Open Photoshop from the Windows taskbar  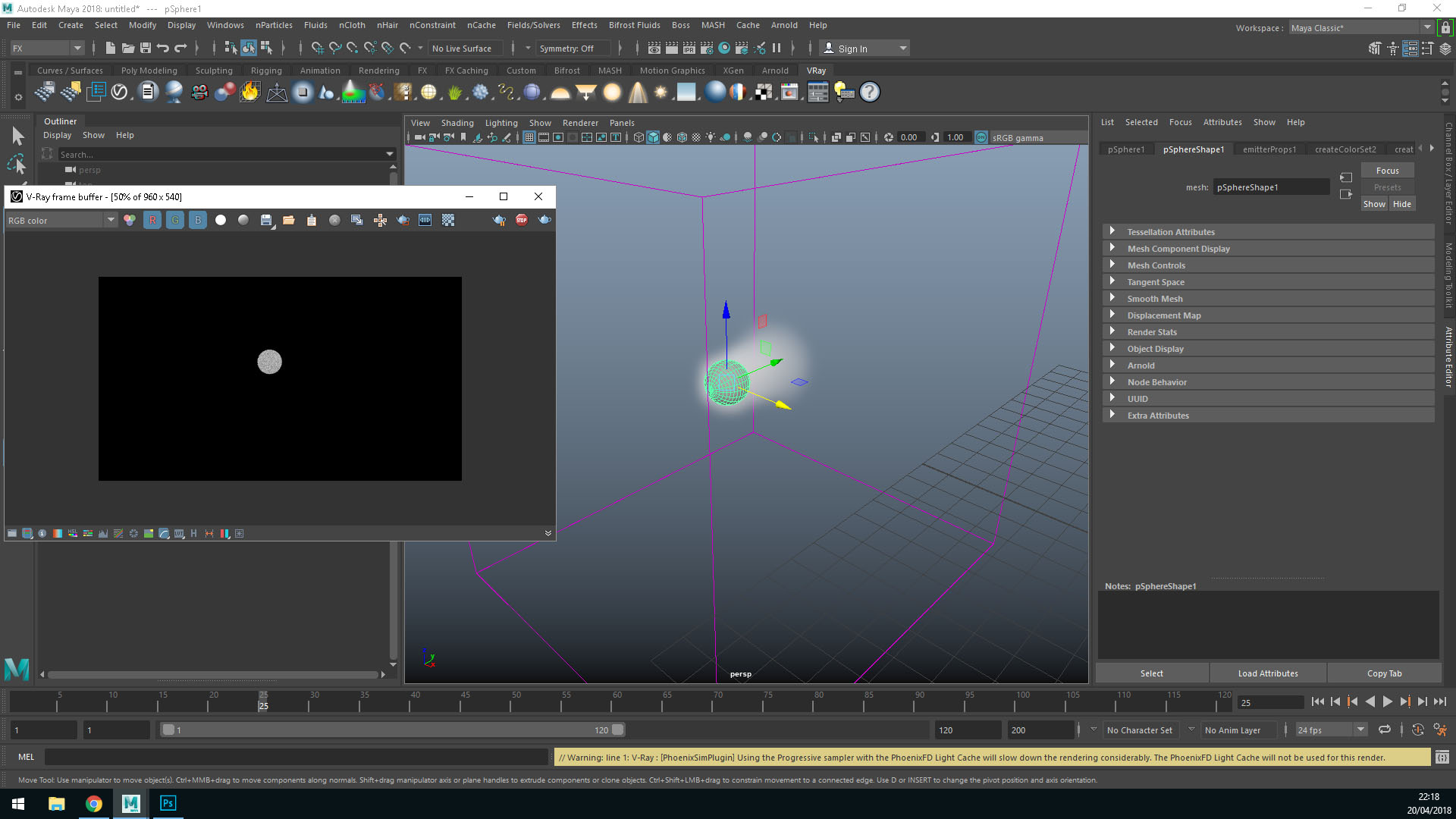click(168, 803)
